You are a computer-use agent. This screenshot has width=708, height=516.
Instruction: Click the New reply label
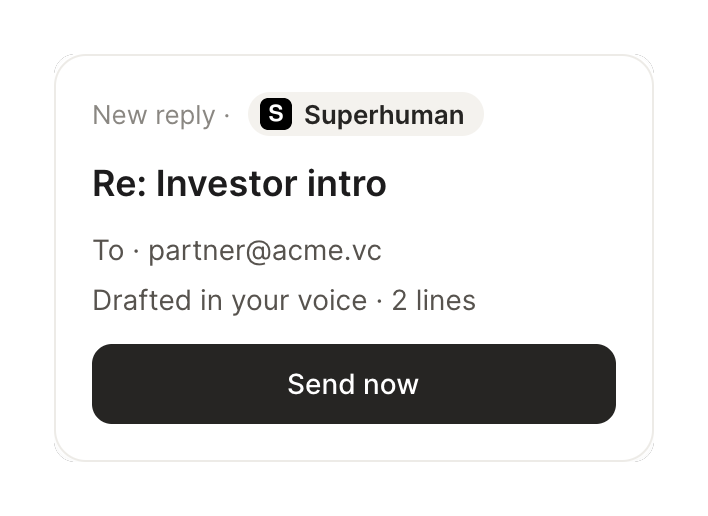pos(154,115)
